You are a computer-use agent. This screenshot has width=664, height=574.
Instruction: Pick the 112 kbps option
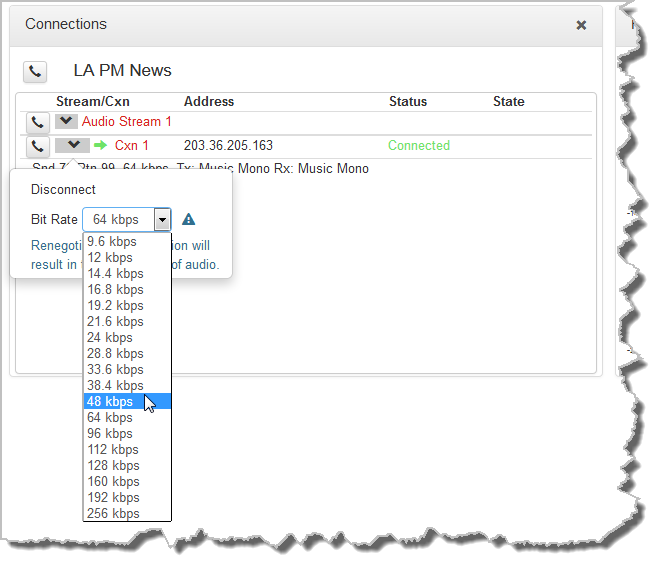127,449
